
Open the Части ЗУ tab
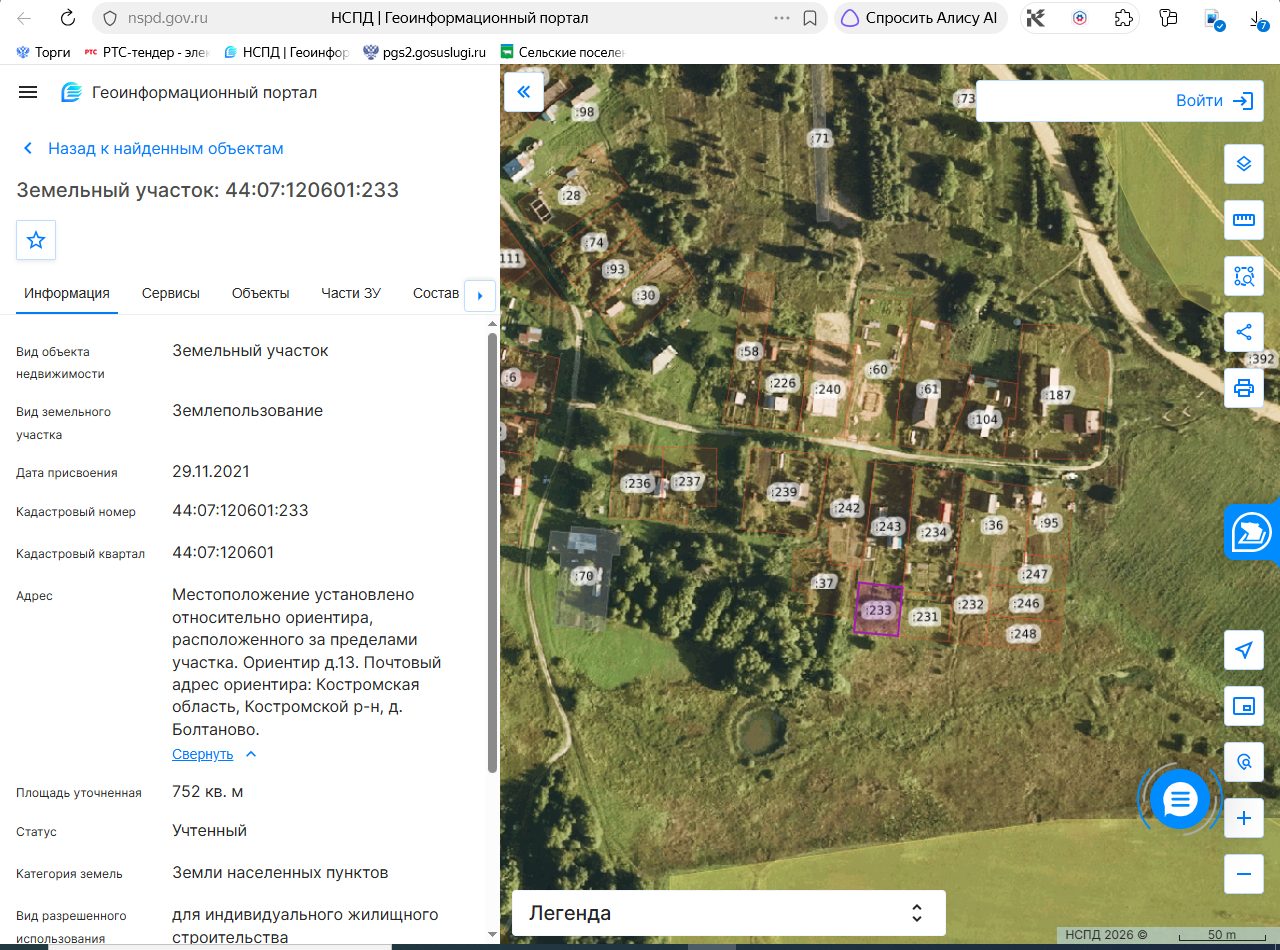pos(351,293)
